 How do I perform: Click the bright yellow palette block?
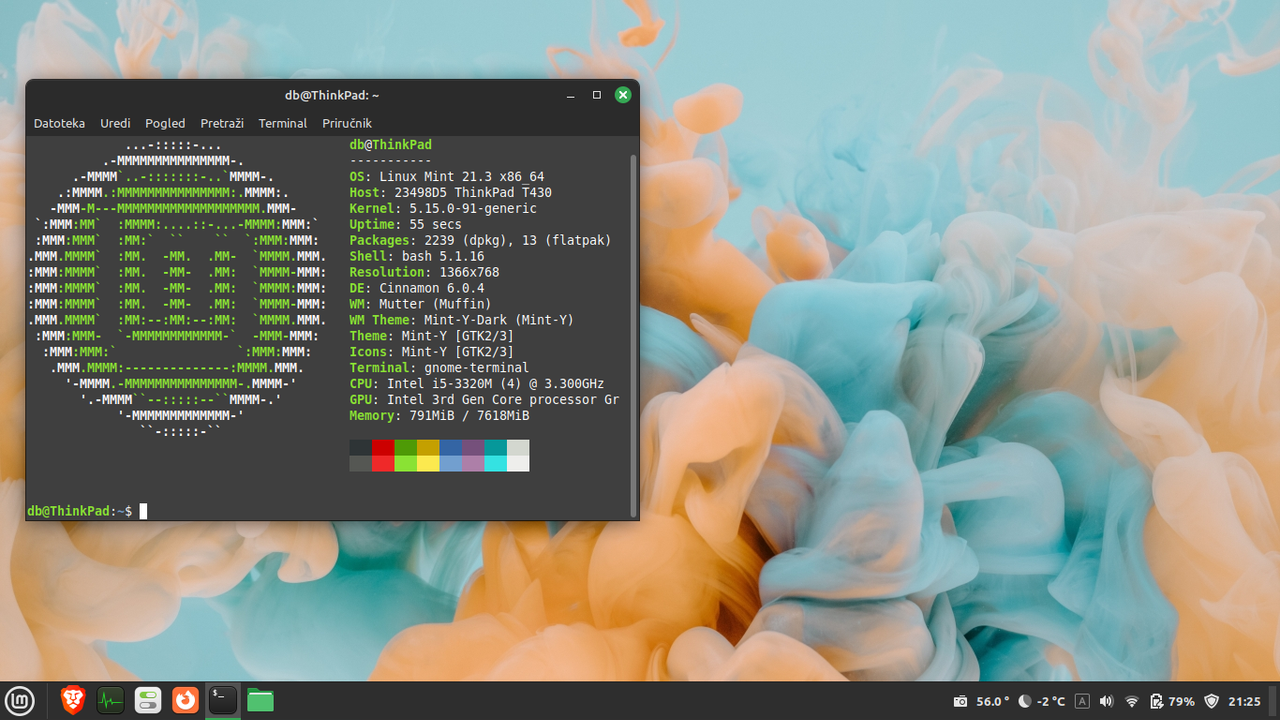[x=428, y=464]
